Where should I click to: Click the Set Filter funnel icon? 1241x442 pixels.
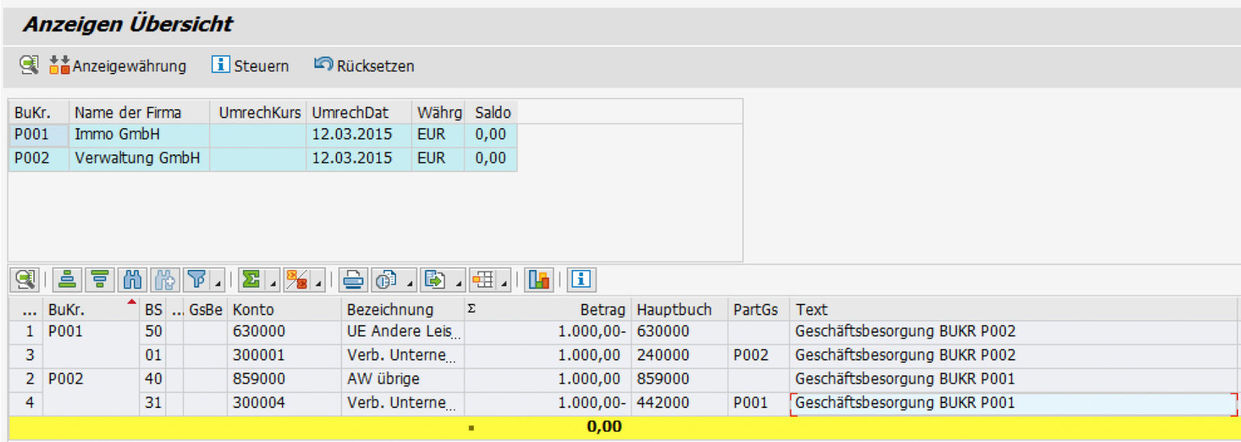click(x=196, y=280)
